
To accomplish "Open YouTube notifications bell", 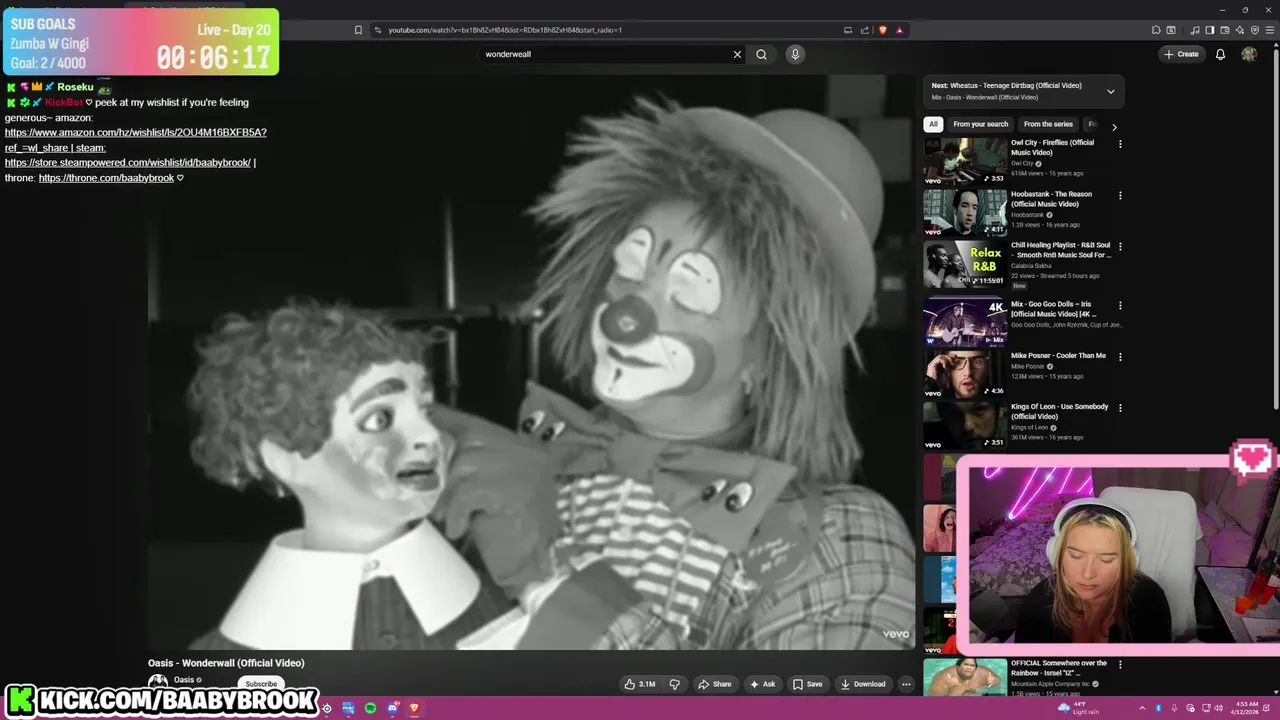I will click(x=1220, y=54).
